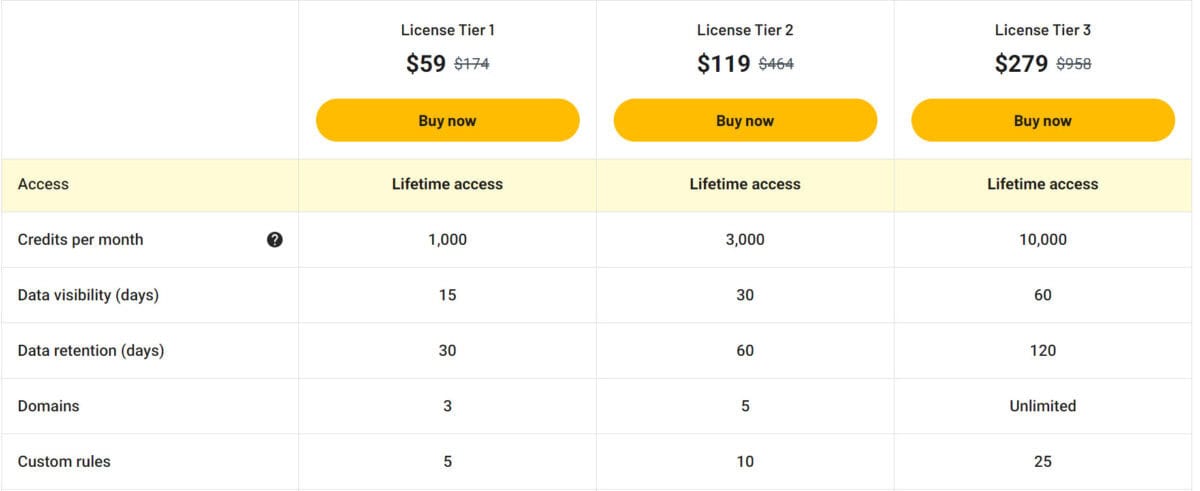
Task: Click the $119 price for Tier 2
Action: tap(724, 64)
